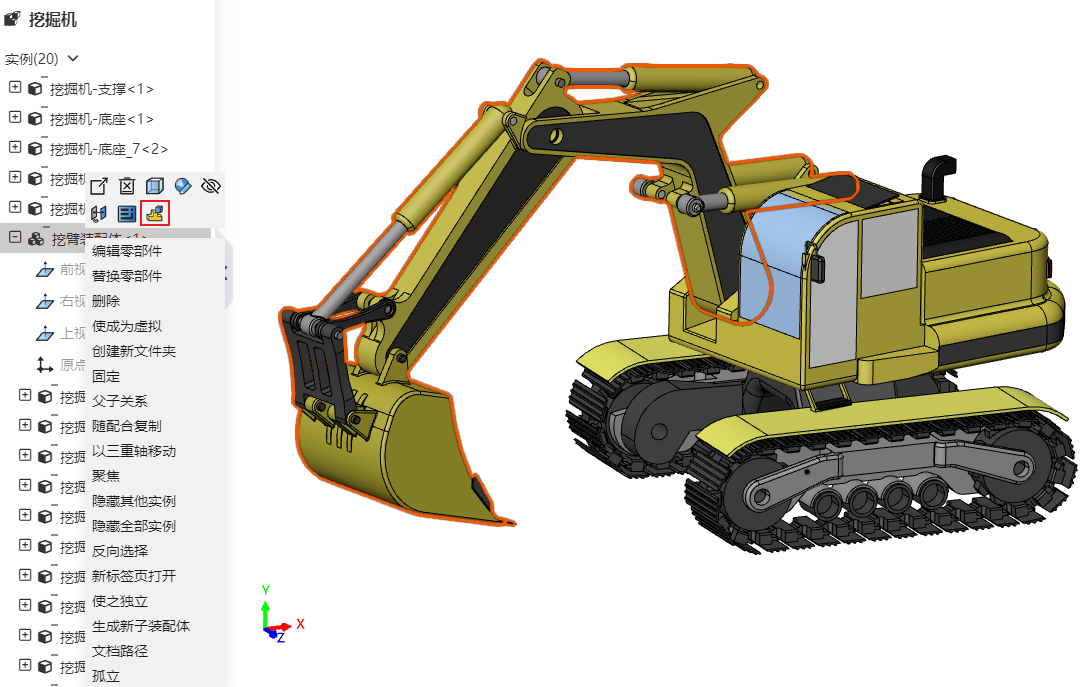1089x687 pixels.
Task: Click the 挖掘机 assembly icon in panel header
Action: (x=12, y=19)
